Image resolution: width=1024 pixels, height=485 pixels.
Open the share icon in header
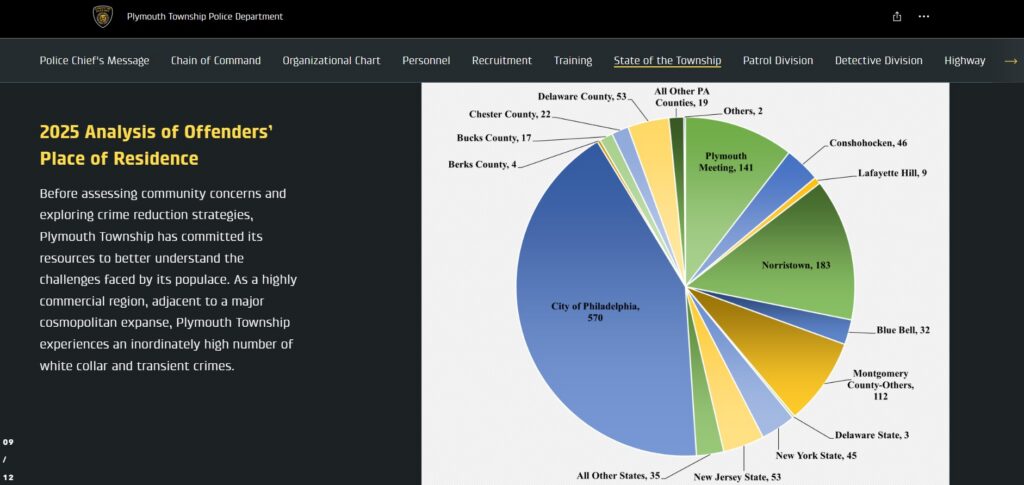(x=897, y=16)
